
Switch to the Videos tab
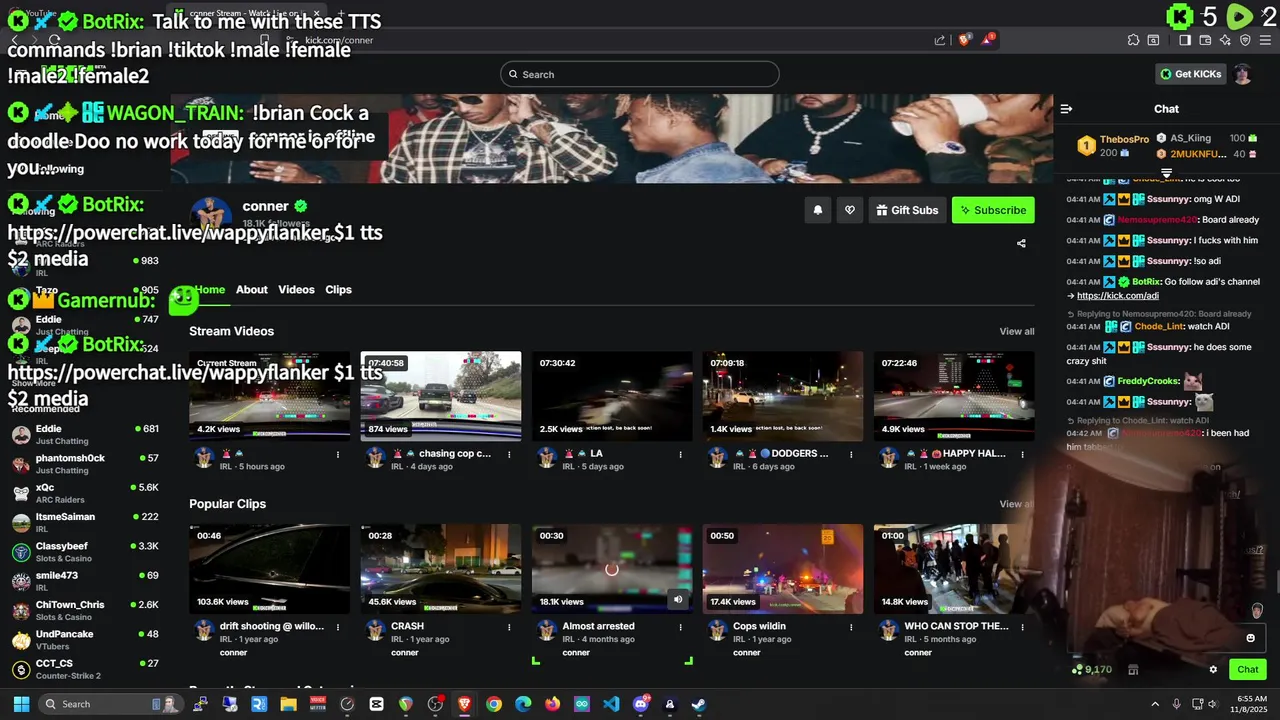coord(296,289)
